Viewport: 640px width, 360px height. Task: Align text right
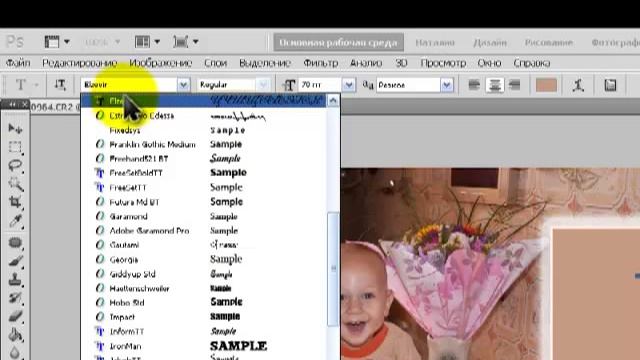tap(515, 85)
